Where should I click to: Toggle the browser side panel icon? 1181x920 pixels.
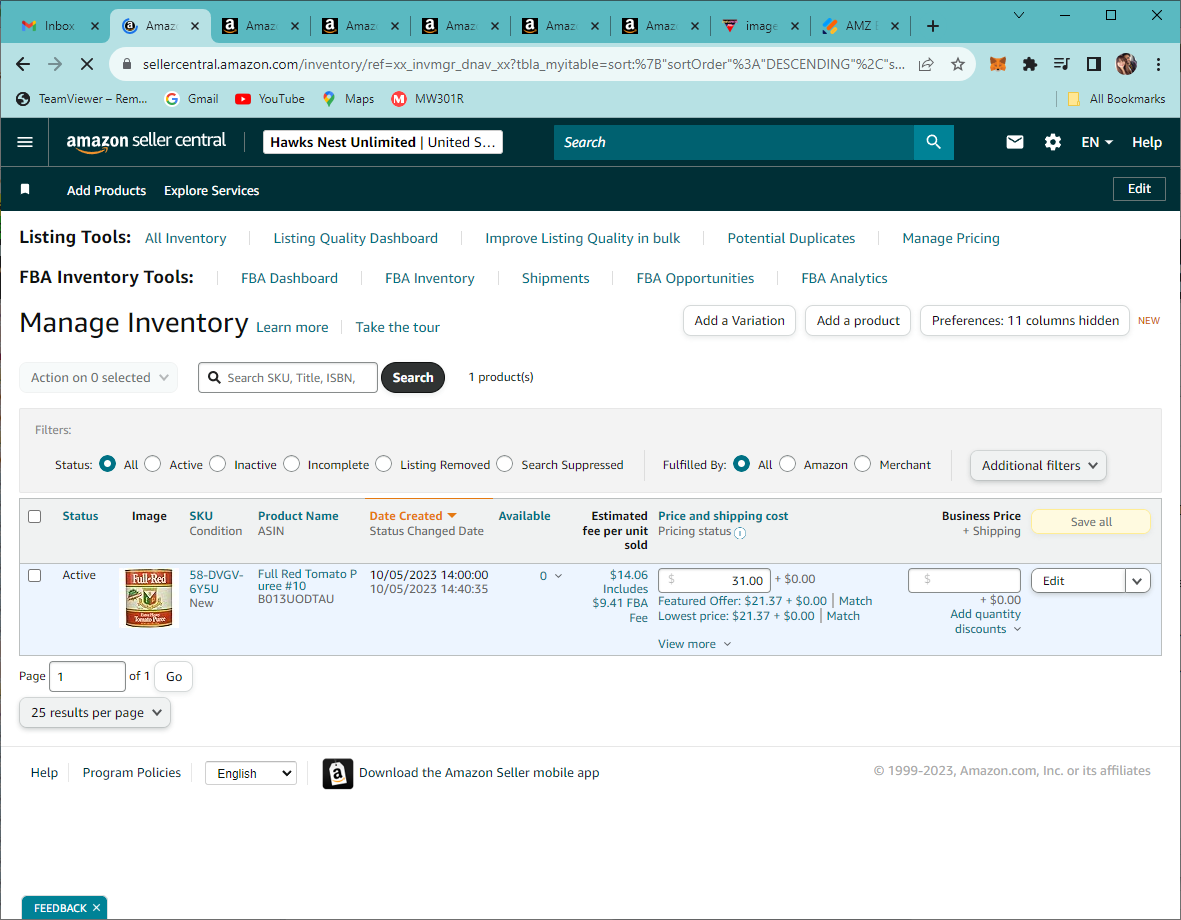[1094, 64]
